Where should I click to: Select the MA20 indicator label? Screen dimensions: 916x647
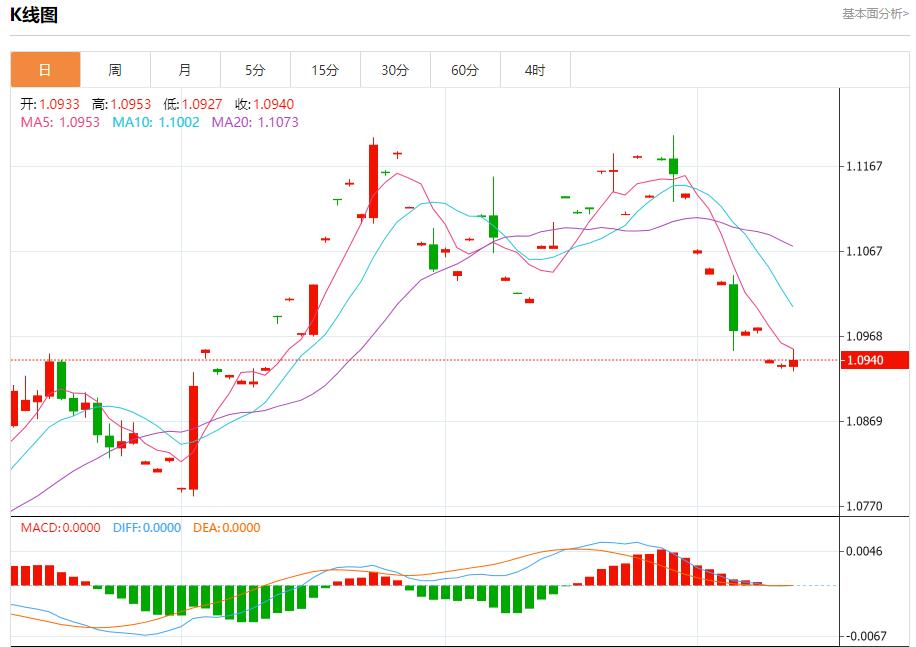[x=254, y=122]
